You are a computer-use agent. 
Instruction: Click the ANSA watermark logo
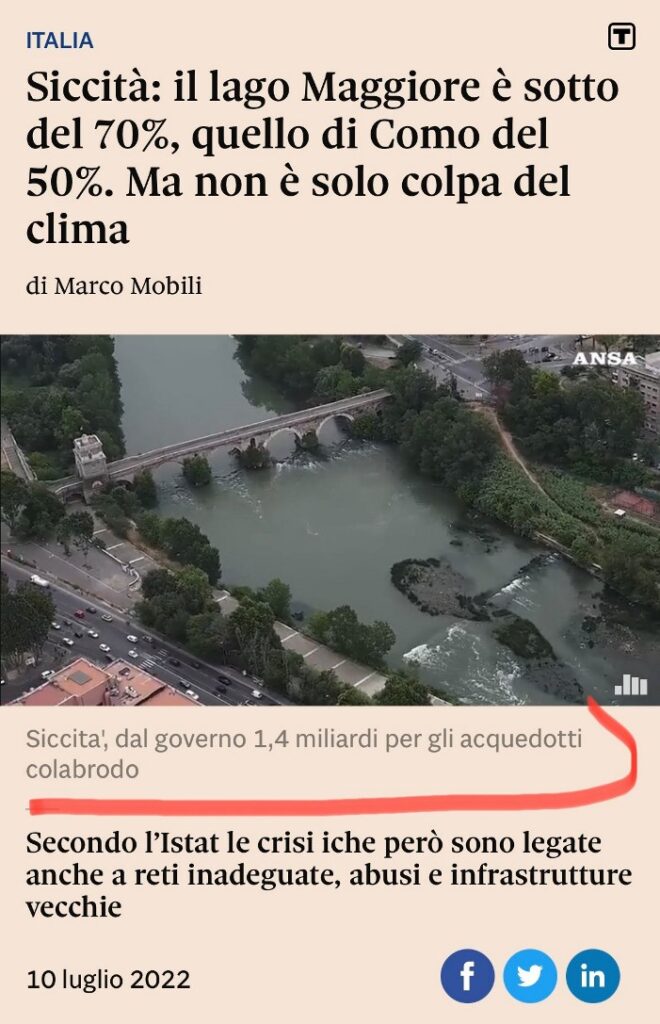[605, 358]
